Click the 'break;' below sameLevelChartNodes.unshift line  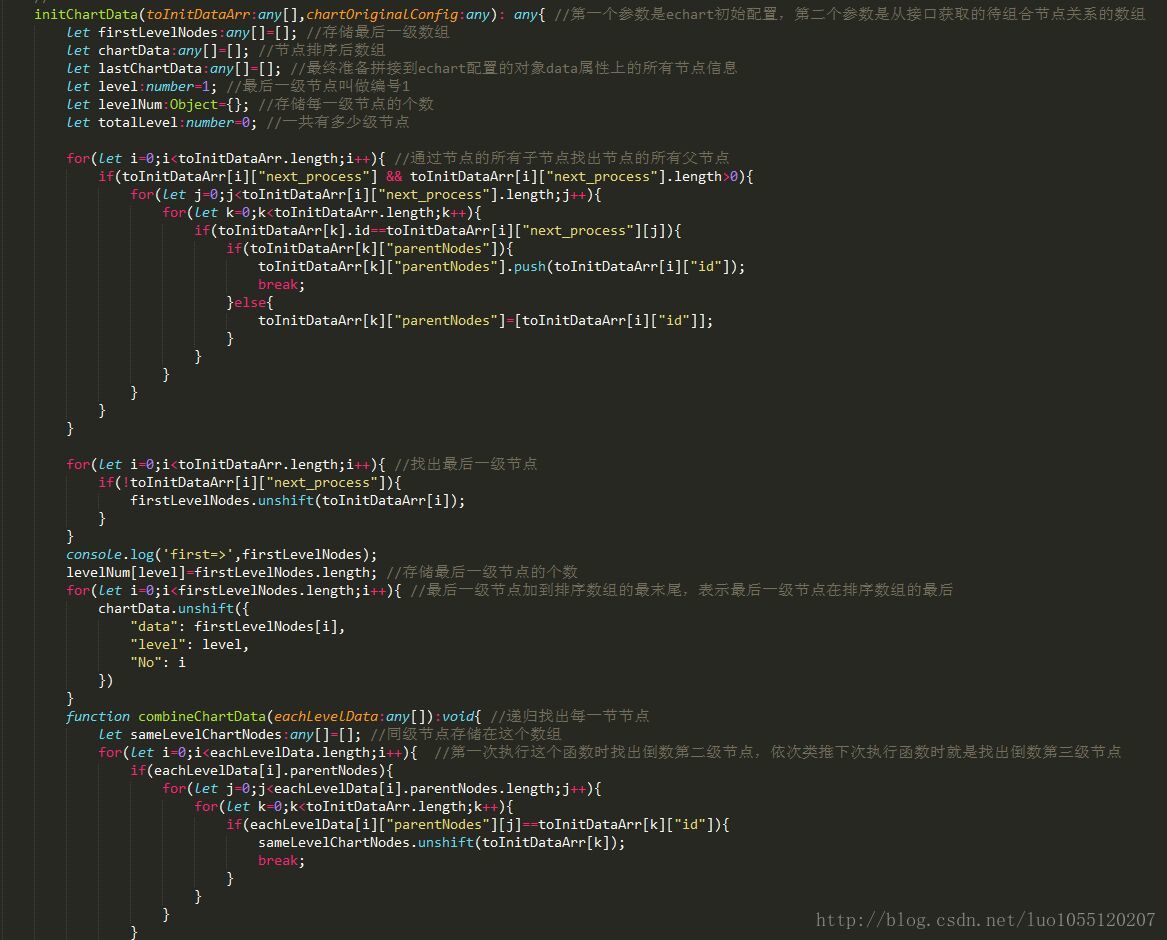click(x=281, y=860)
